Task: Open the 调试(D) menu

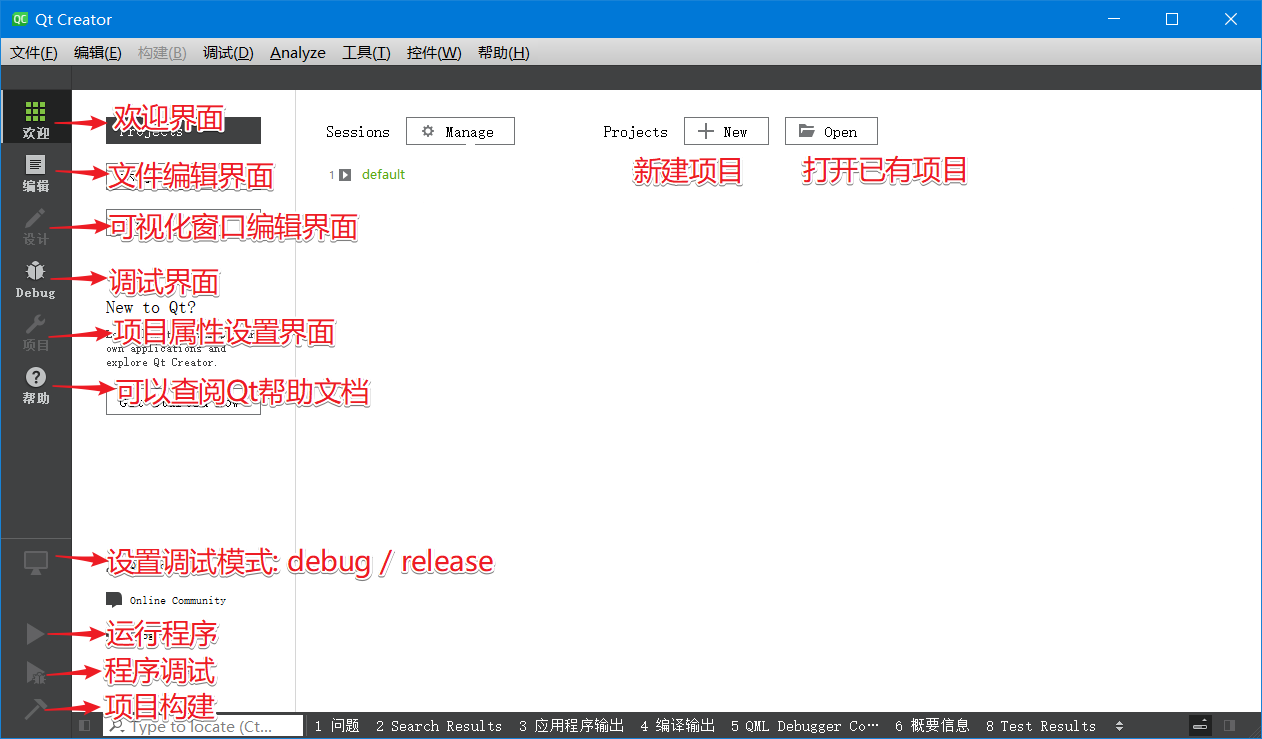Action: (228, 53)
